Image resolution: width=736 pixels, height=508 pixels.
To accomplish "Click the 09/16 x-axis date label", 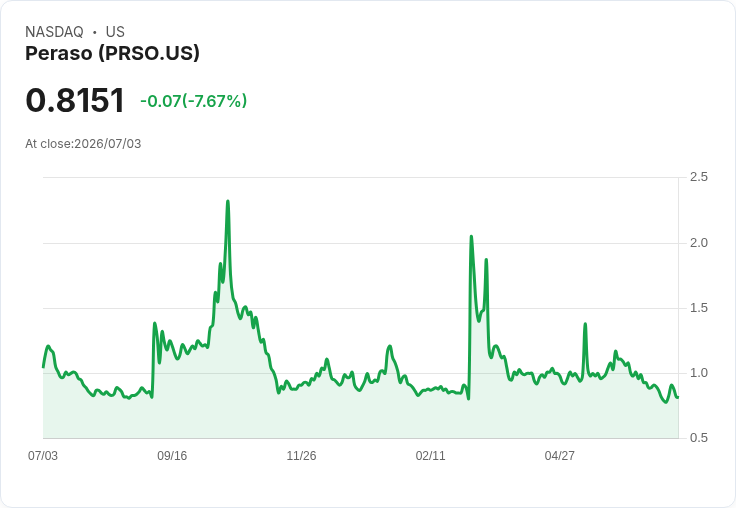I will (x=172, y=455).
